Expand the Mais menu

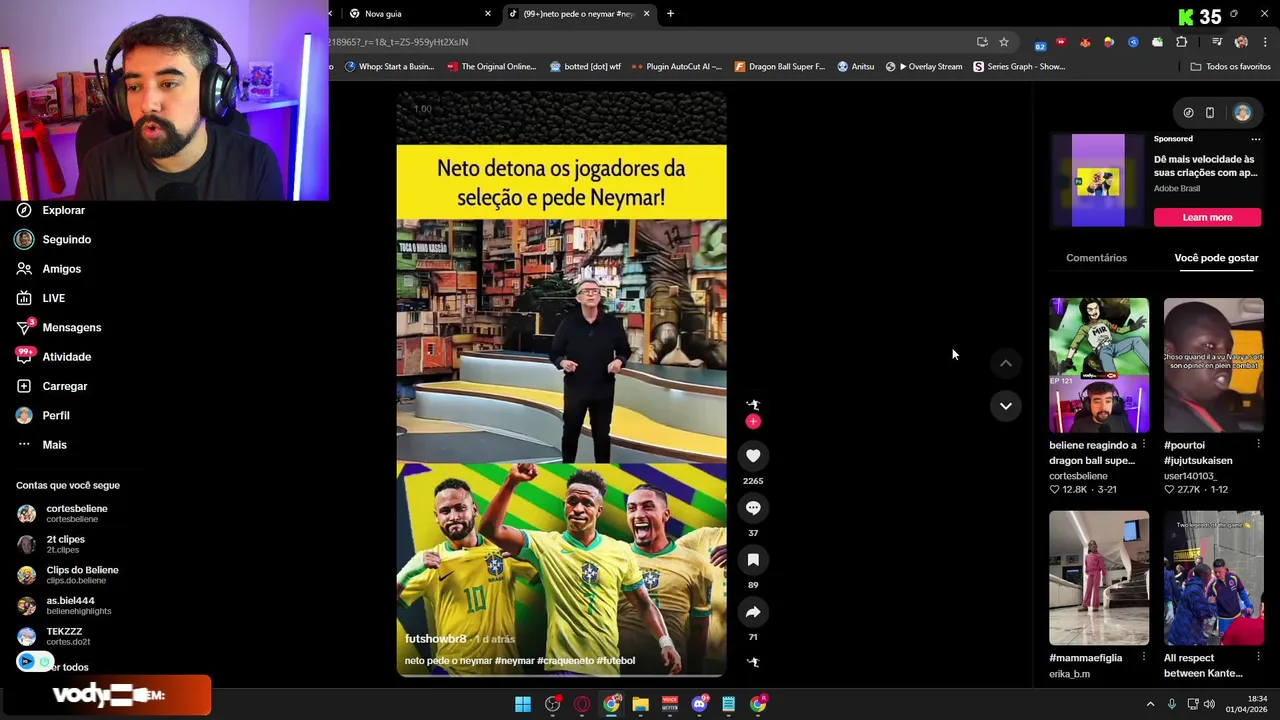point(54,445)
